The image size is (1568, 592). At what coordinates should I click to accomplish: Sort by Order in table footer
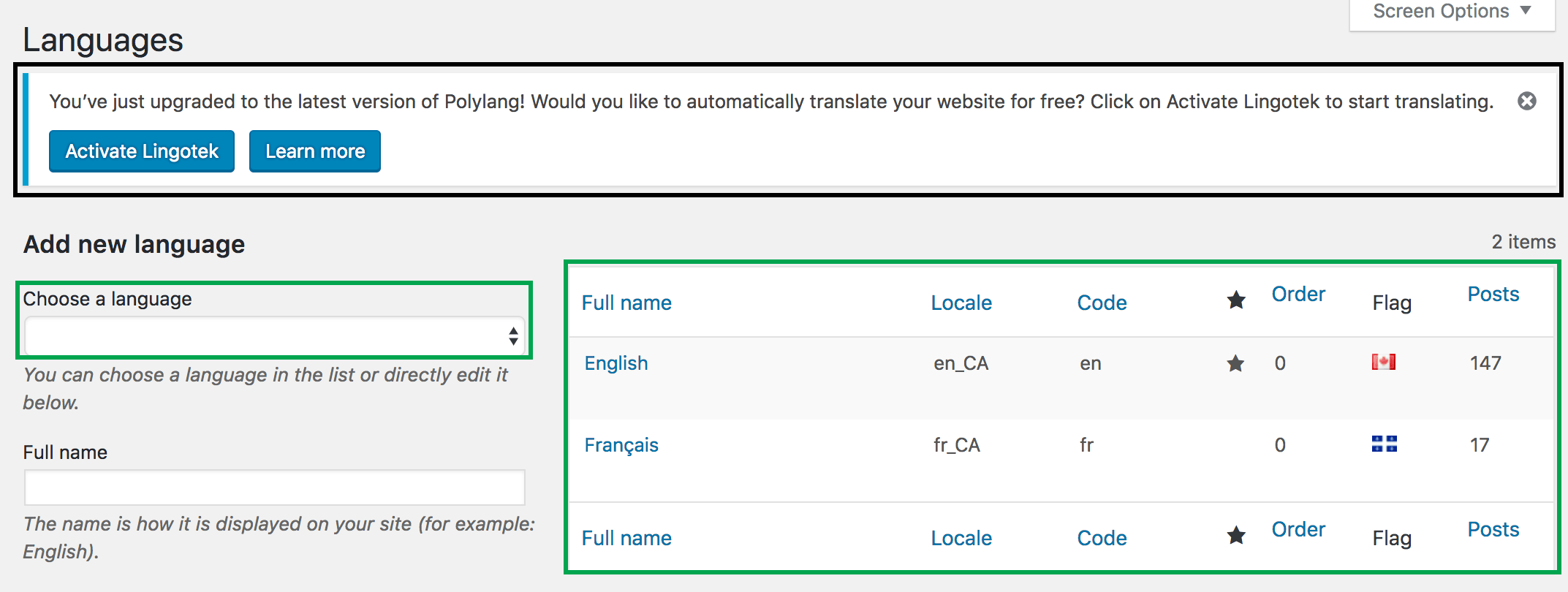(1298, 529)
